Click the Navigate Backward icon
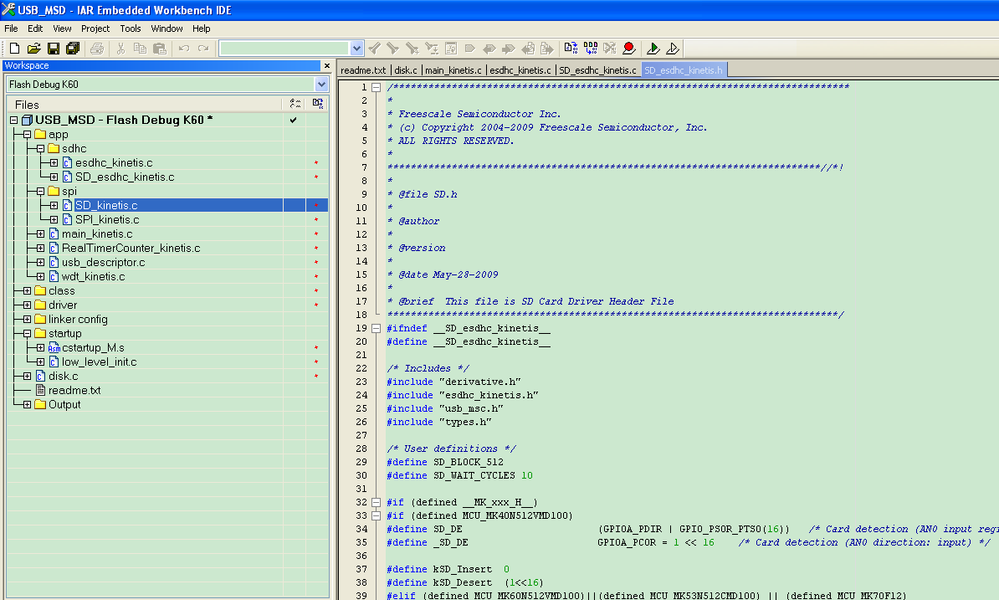999x600 pixels. (x=528, y=48)
